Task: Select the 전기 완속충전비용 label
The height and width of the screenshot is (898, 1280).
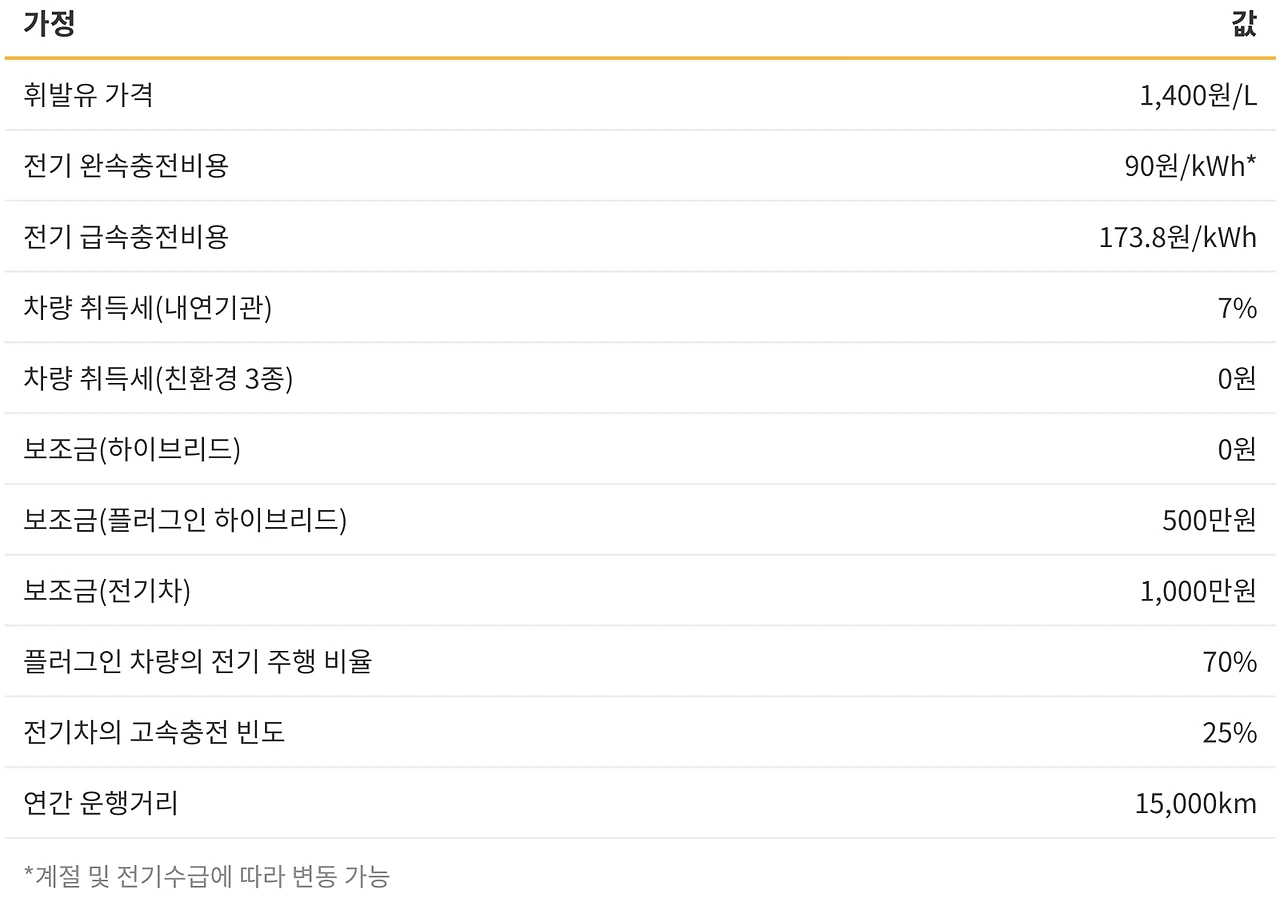Action: (126, 166)
